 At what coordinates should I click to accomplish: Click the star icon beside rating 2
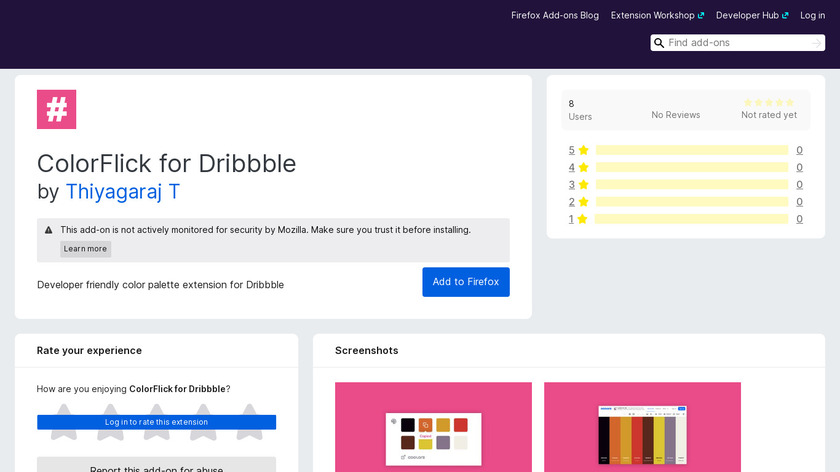pos(583,201)
